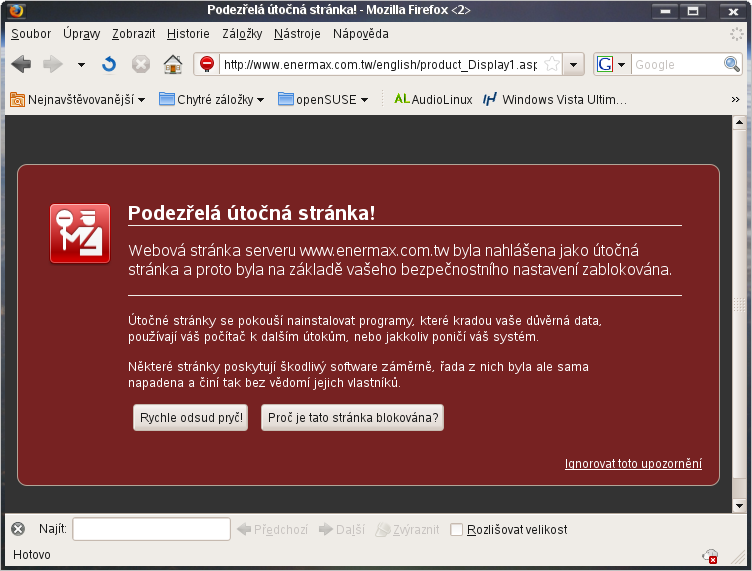Go to the Home page icon
This screenshot has width=752, height=571.
click(173, 64)
